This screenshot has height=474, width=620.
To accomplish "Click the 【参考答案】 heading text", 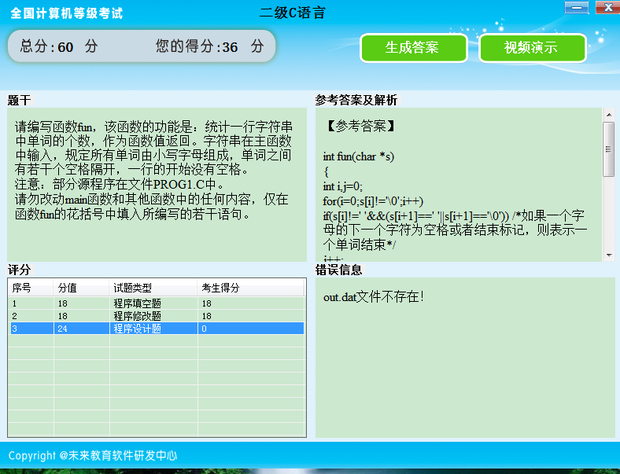I will click(361, 127).
